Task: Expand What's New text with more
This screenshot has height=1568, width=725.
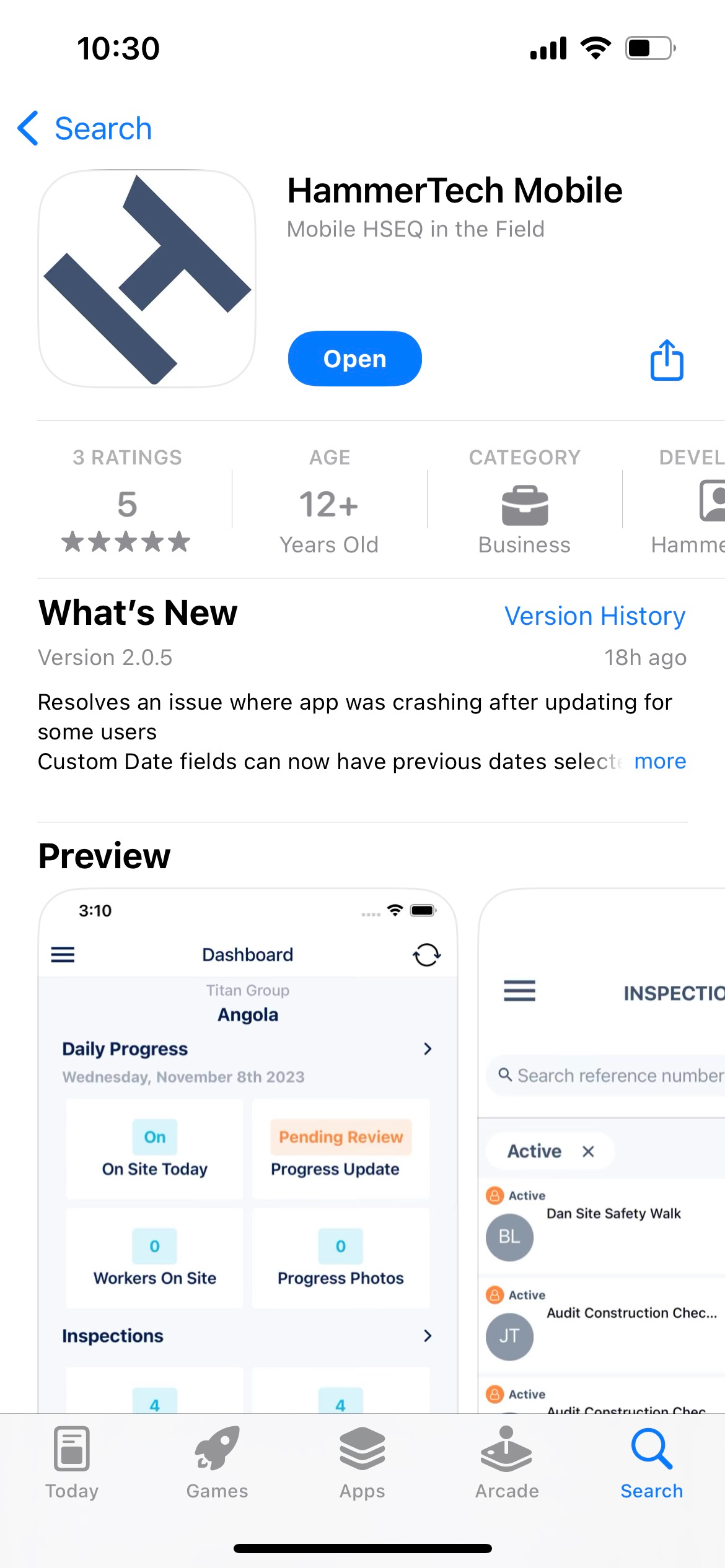Action: click(x=660, y=761)
